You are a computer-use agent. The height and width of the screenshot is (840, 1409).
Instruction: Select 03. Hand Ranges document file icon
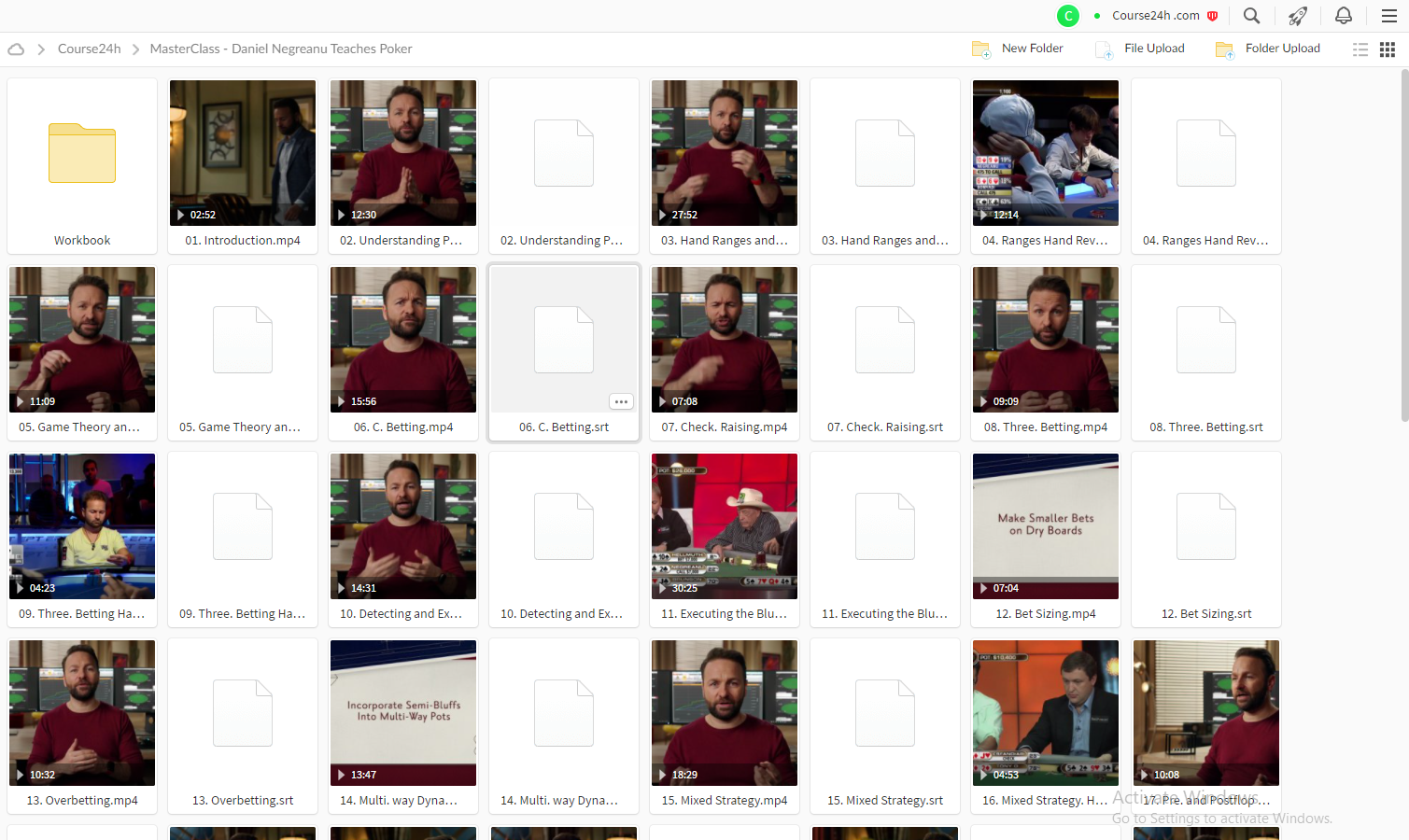click(x=885, y=153)
